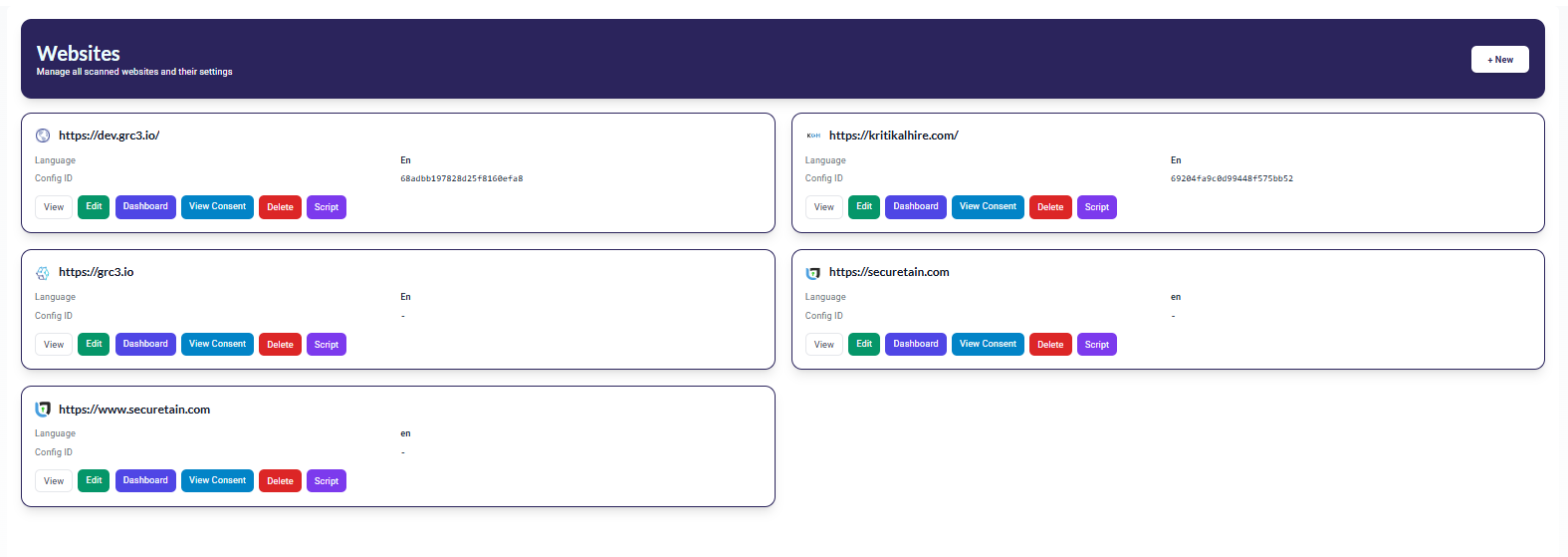Open the https://grc3.io title link

(96, 272)
